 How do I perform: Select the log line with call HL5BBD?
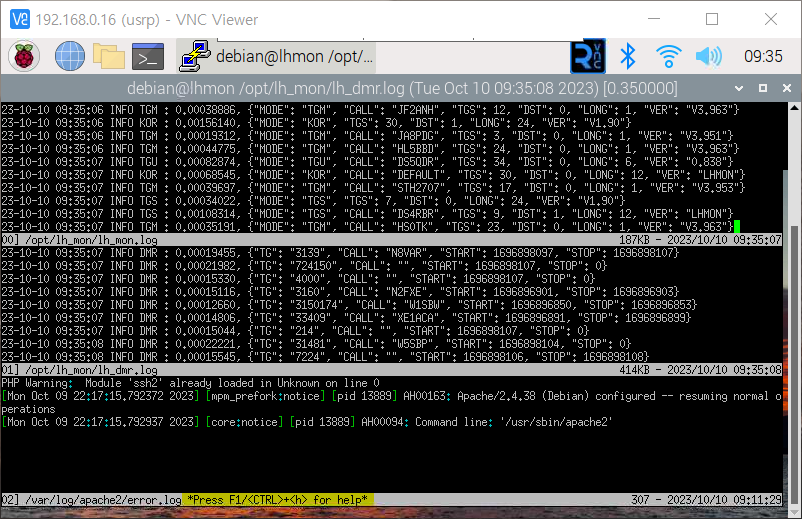click(x=370, y=149)
